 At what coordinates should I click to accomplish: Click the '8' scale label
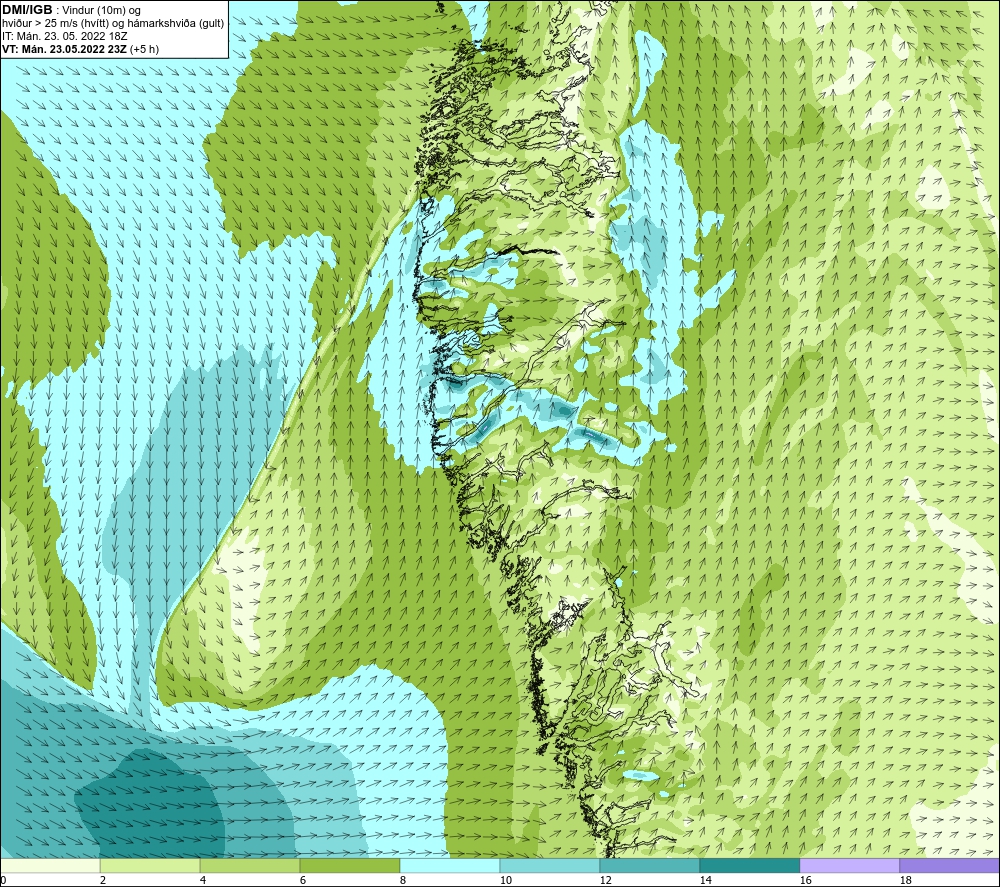[x=402, y=881]
